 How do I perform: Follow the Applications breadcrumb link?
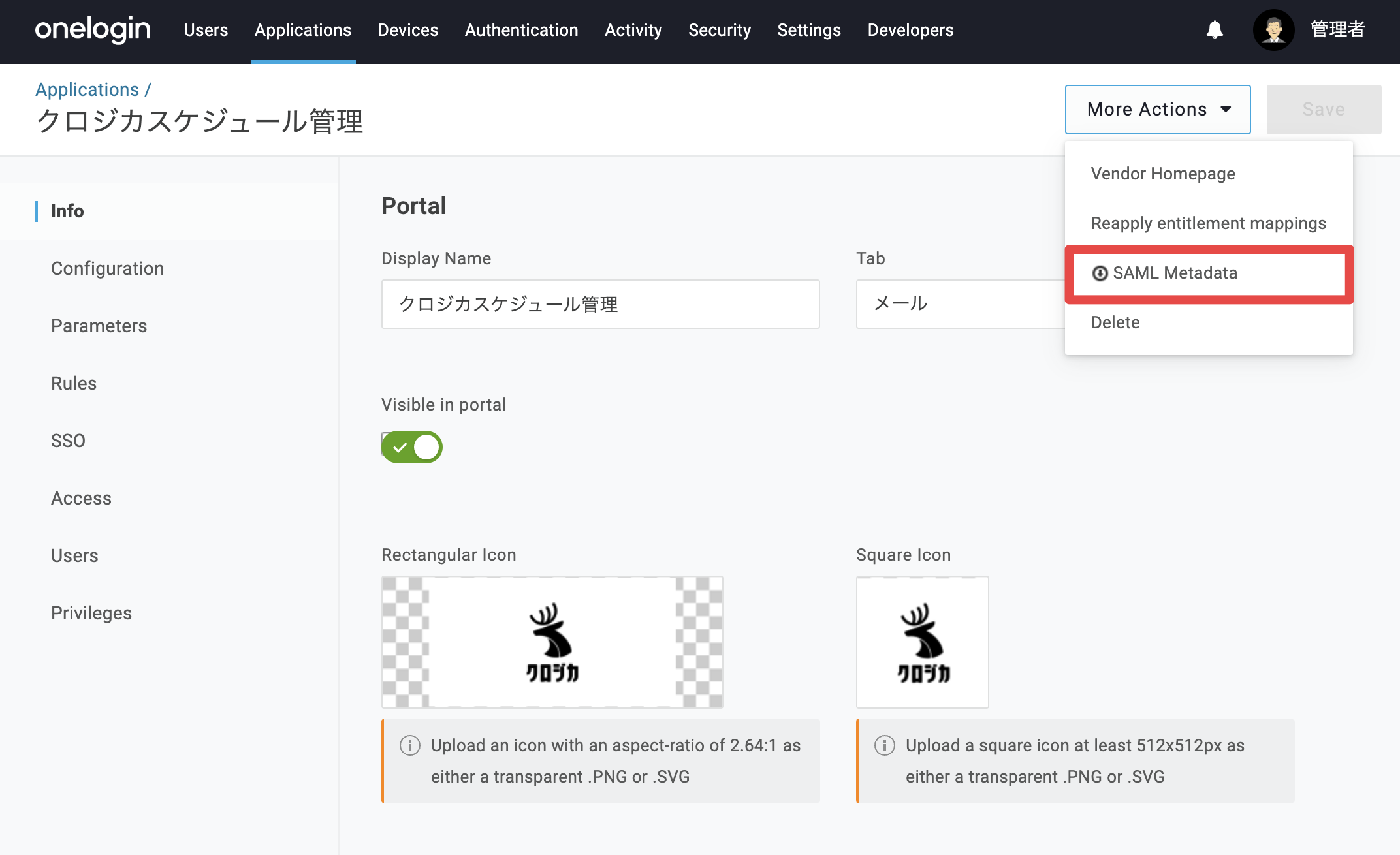click(x=87, y=89)
